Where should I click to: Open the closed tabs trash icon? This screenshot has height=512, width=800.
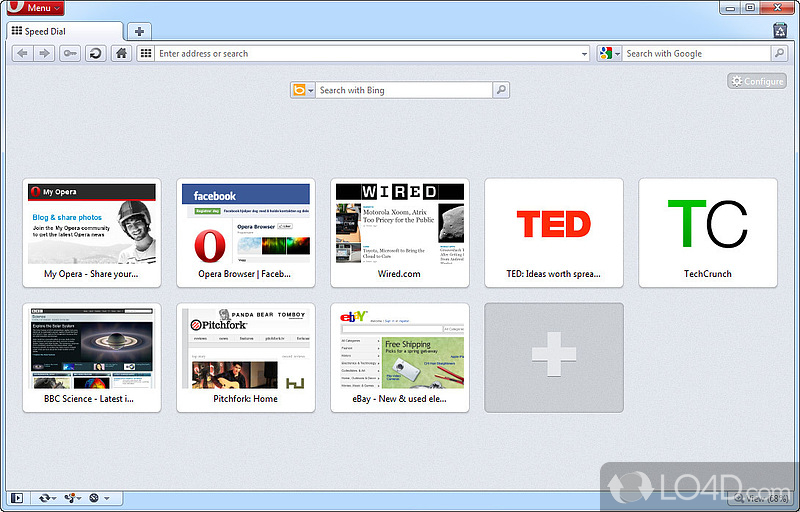[x=780, y=31]
